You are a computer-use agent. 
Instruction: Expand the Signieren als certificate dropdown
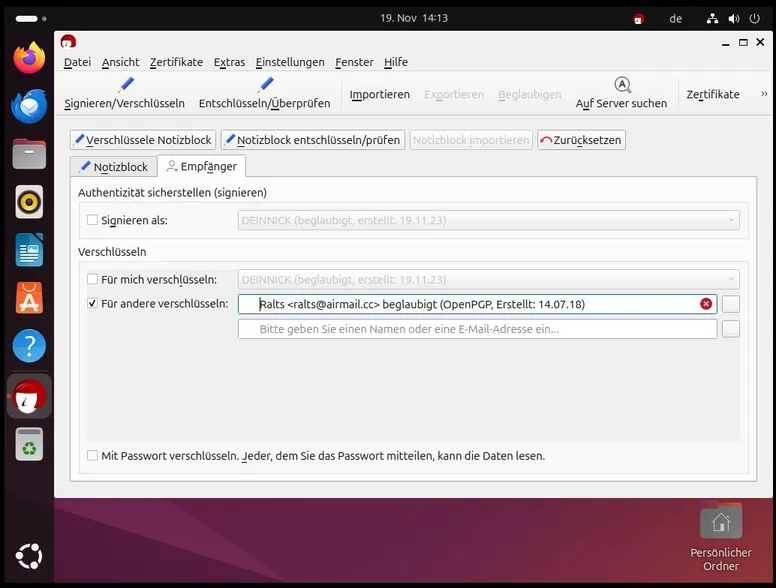pos(488,220)
